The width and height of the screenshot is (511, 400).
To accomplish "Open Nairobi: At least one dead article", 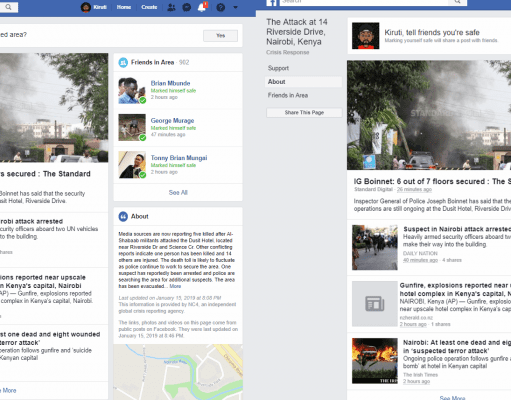I will [x=457, y=346].
